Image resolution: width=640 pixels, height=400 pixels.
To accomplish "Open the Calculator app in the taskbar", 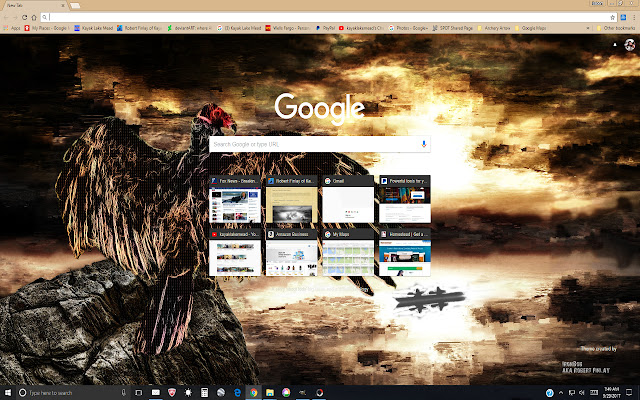I will point(204,393).
